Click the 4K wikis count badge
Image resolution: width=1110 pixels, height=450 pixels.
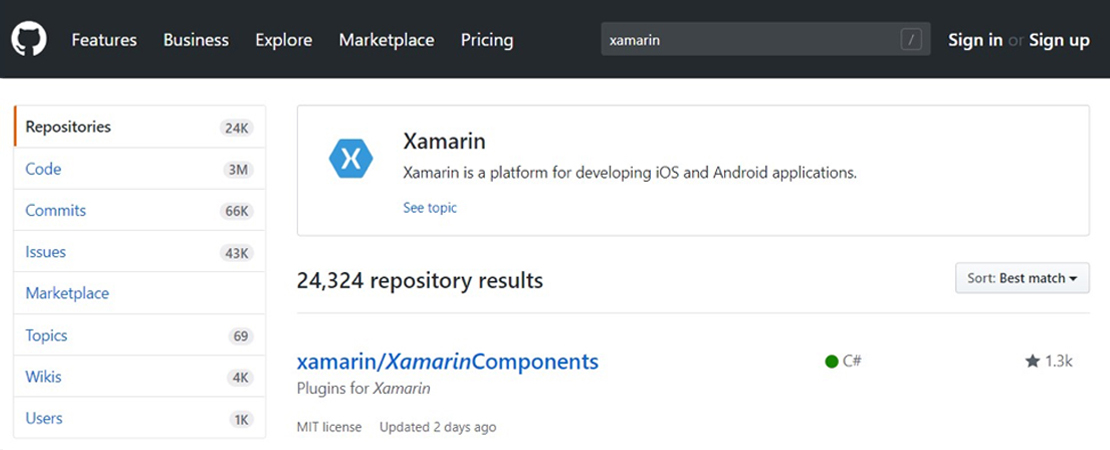[240, 378]
